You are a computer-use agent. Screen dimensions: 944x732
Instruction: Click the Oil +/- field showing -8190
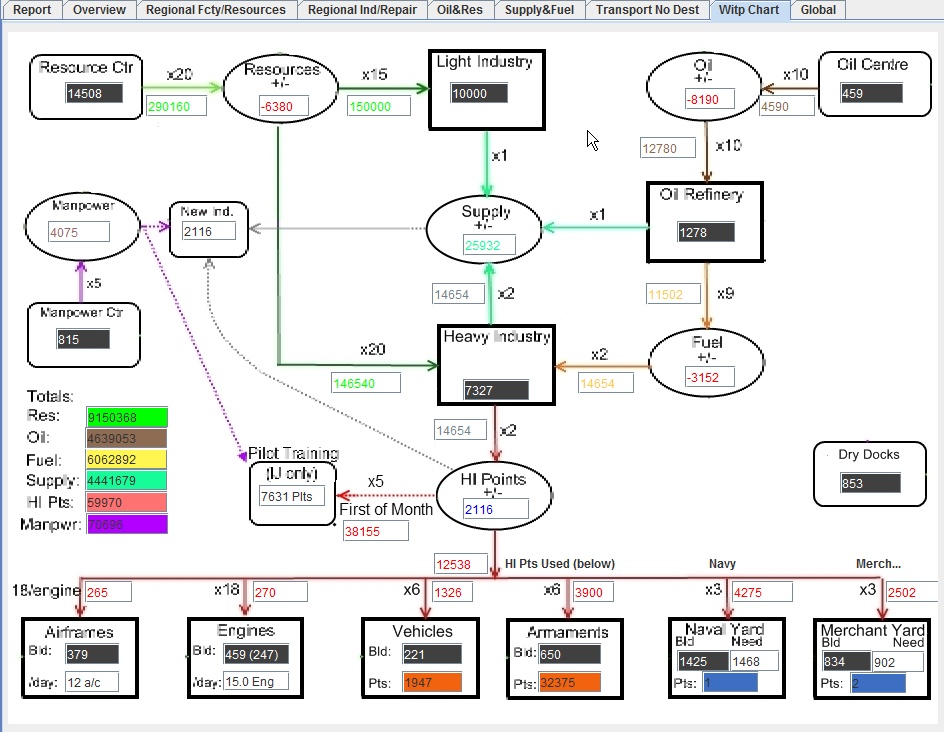[x=709, y=99]
